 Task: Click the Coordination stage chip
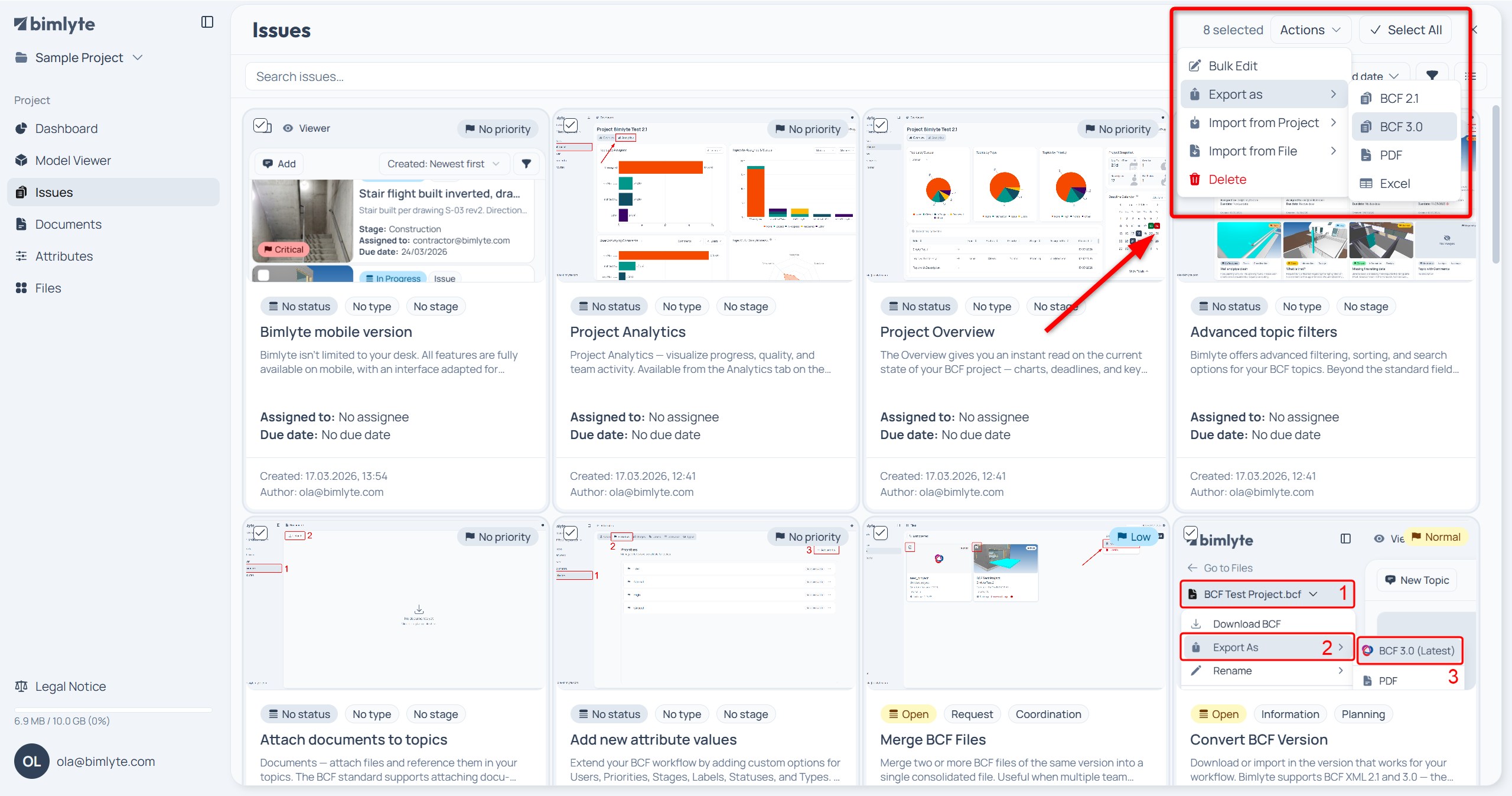click(1048, 714)
